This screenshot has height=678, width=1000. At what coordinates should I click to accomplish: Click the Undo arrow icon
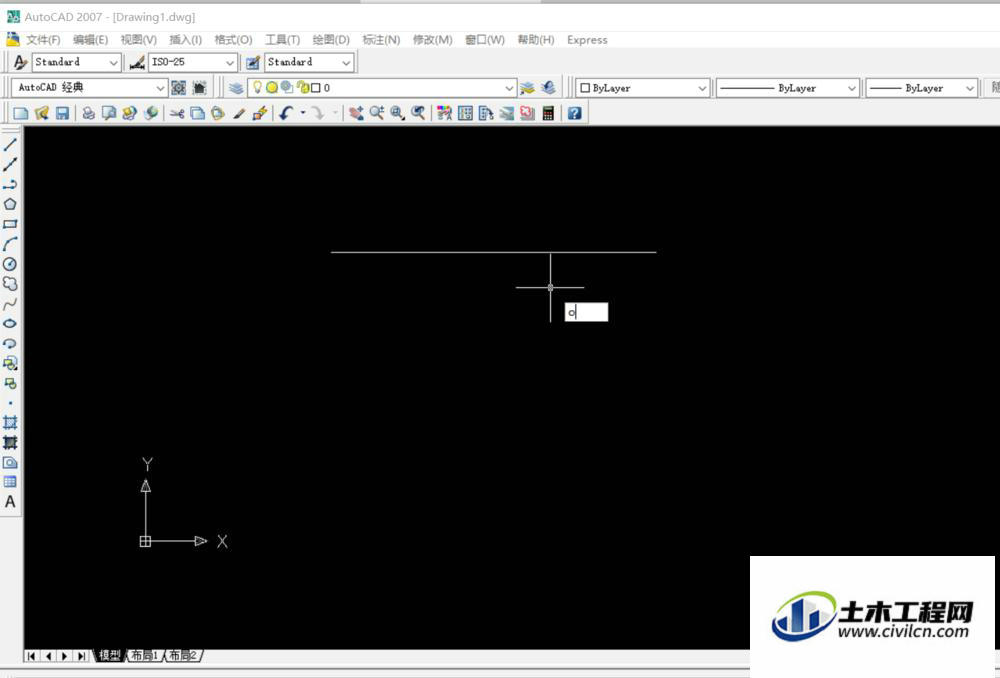click(286, 114)
